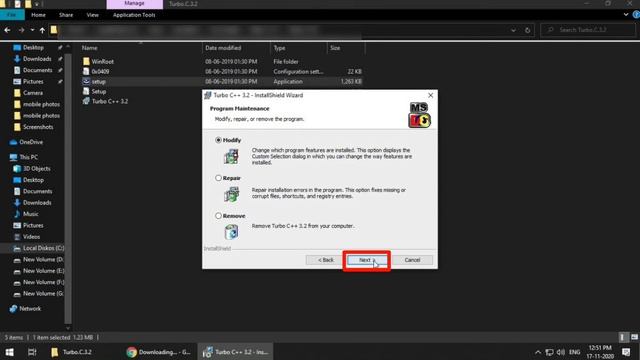This screenshot has width=640, height=360.
Task: Click the Next button in the wizard
Action: pyautogui.click(x=367, y=260)
